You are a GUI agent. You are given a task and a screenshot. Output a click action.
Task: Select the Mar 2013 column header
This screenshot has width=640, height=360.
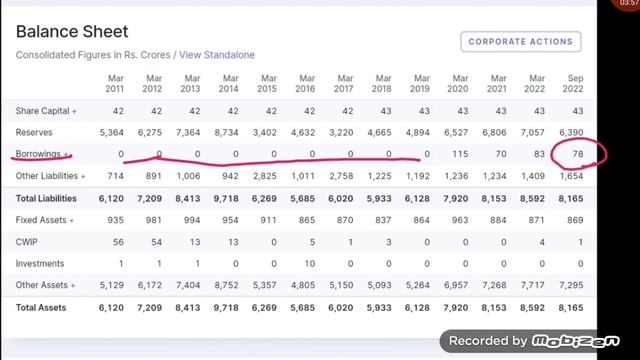pyautogui.click(x=191, y=84)
